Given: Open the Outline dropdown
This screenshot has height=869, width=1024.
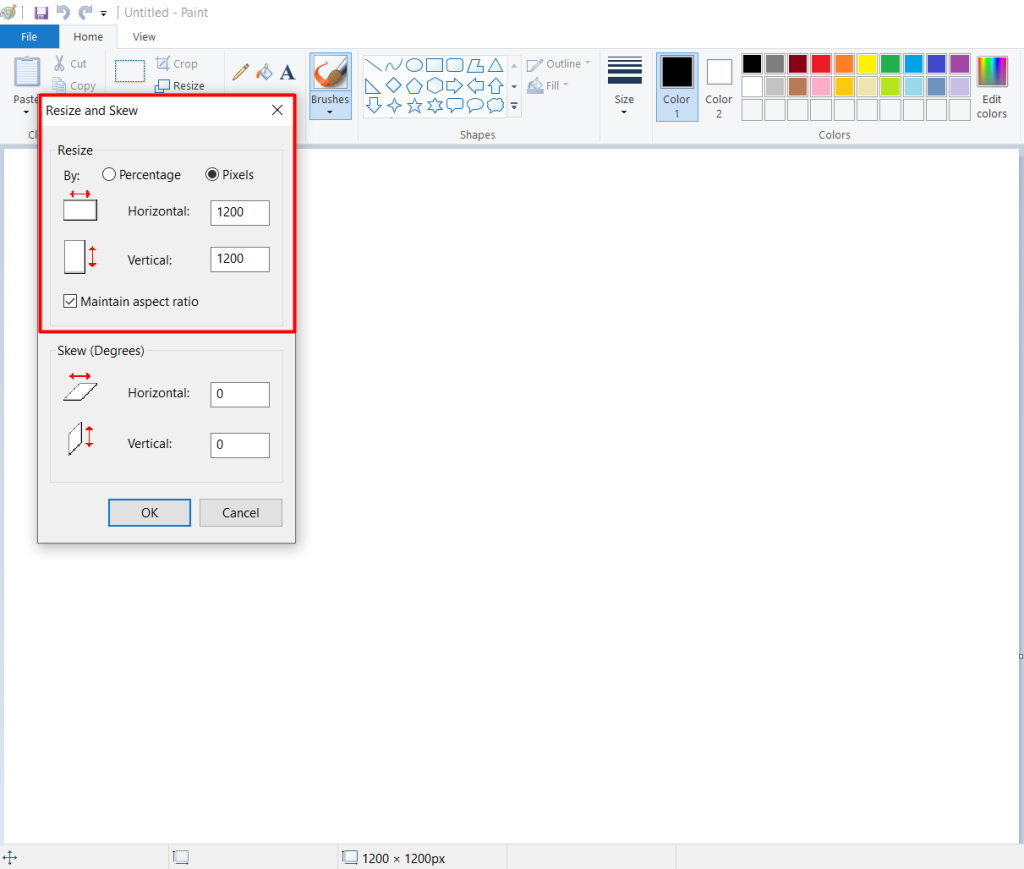Looking at the screenshot, I should 558,64.
